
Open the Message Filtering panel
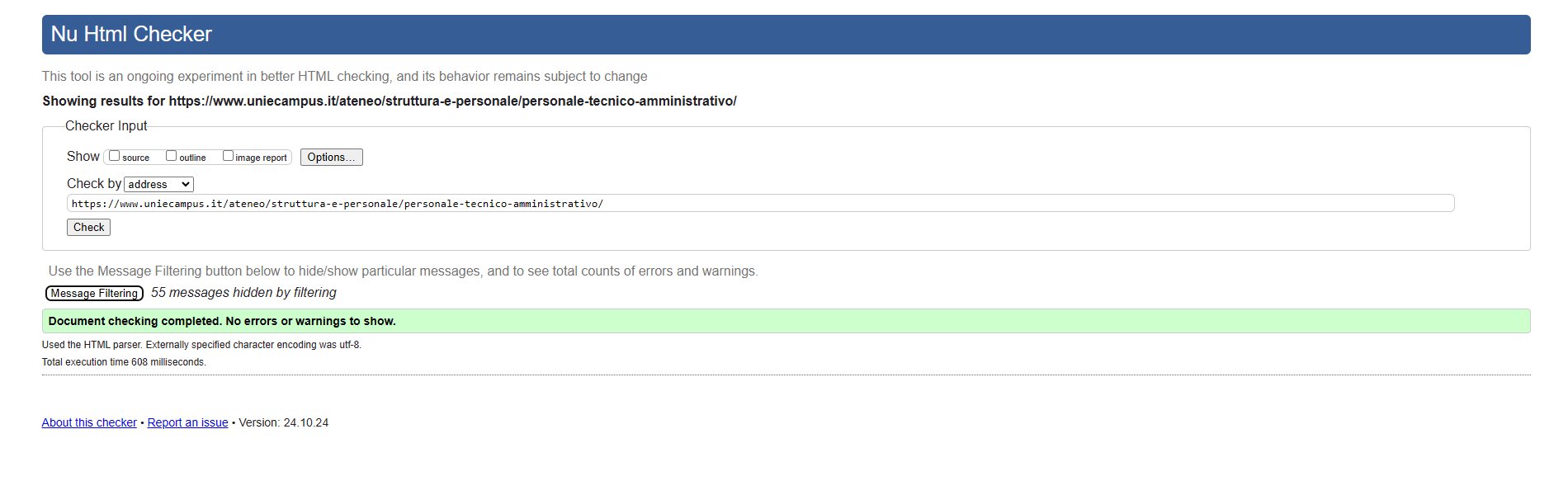(x=94, y=293)
